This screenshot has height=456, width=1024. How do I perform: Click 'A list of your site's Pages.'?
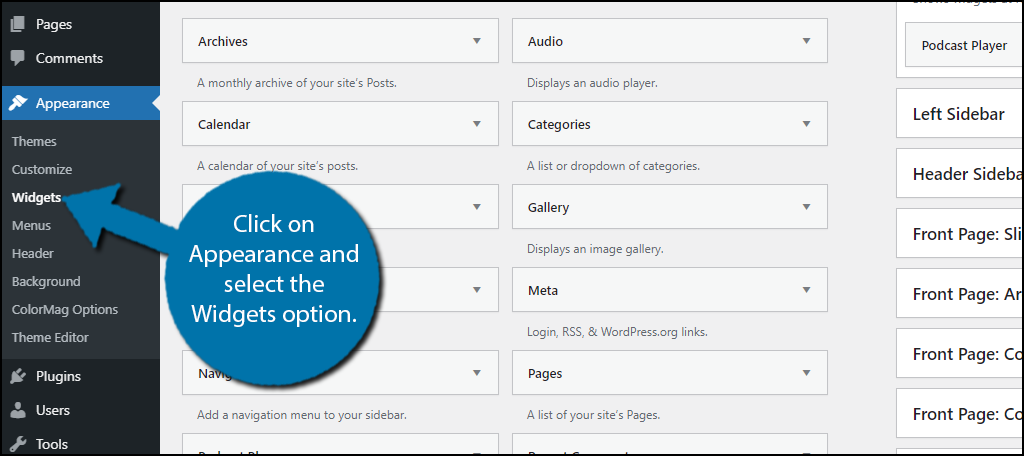point(594,415)
